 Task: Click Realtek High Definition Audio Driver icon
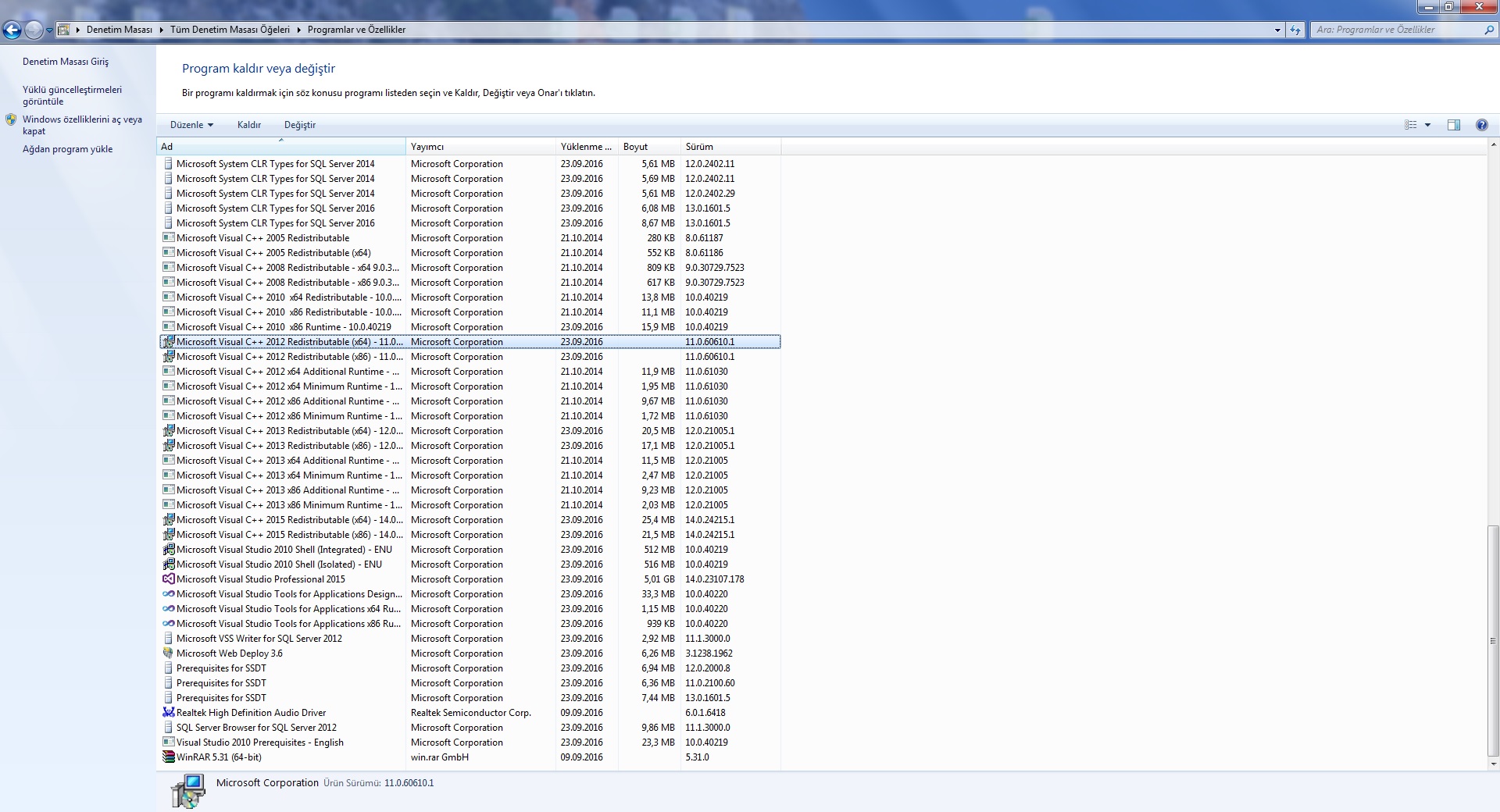coord(168,713)
